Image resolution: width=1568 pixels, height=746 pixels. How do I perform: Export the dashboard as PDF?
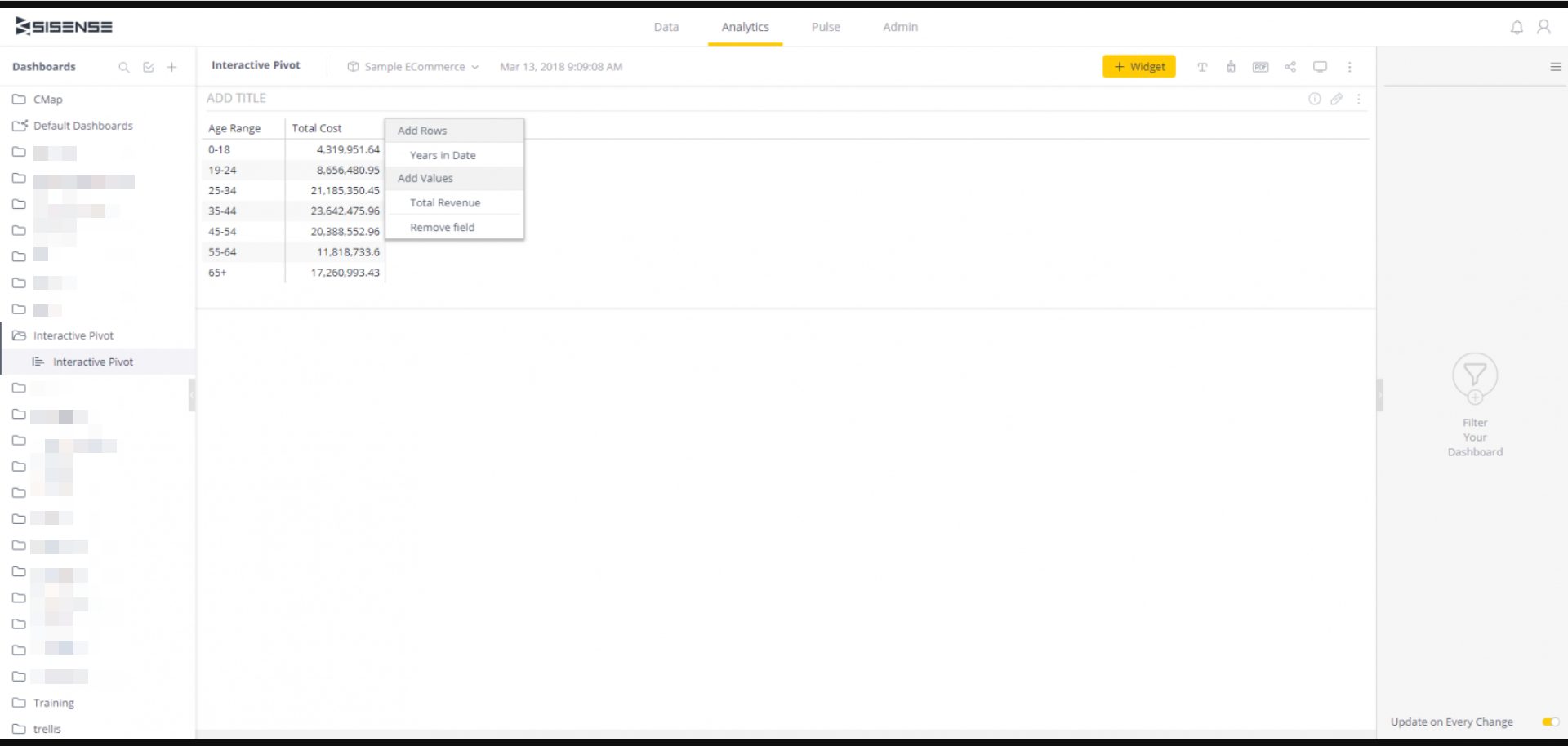click(1260, 67)
